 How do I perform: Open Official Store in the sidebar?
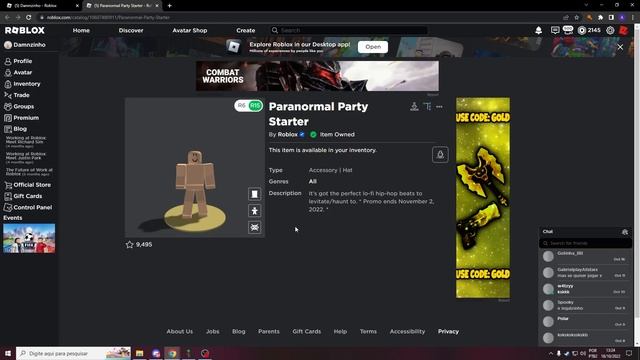(x=27, y=184)
